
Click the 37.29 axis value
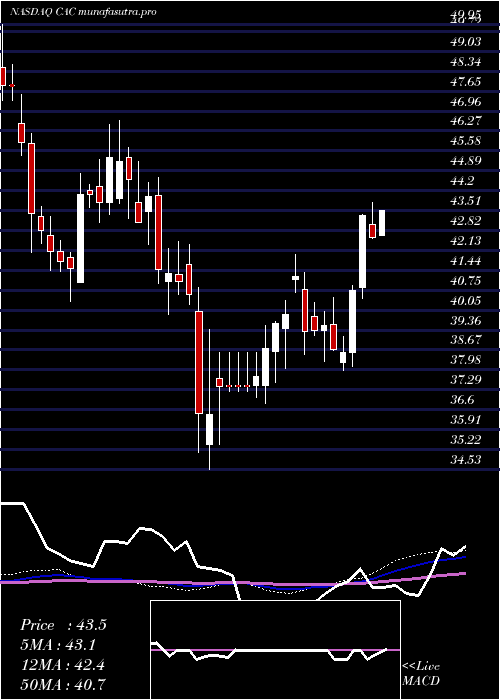(x=466, y=380)
